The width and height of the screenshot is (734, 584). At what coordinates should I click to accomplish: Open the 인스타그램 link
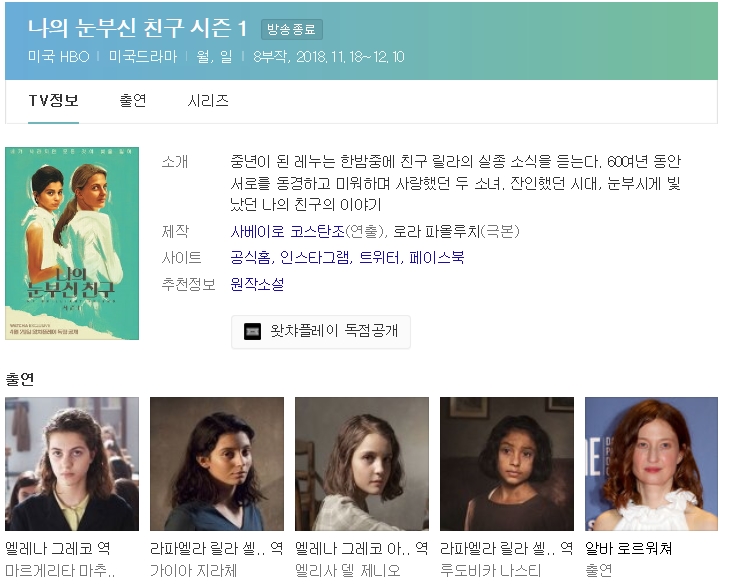(315, 258)
